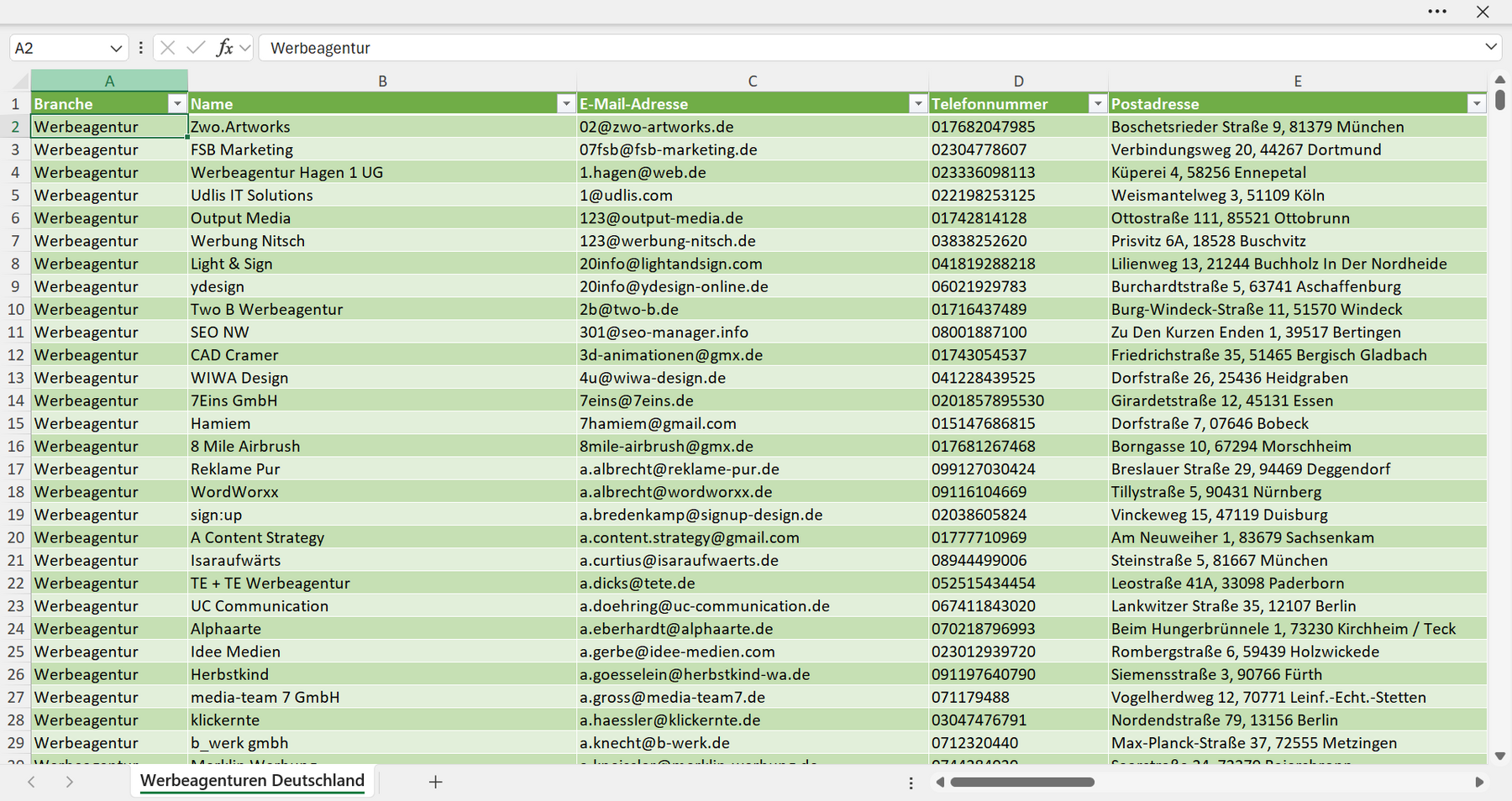This screenshot has width=1512, height=801.
Task: Open name box options vertical dots
Action: (x=140, y=48)
